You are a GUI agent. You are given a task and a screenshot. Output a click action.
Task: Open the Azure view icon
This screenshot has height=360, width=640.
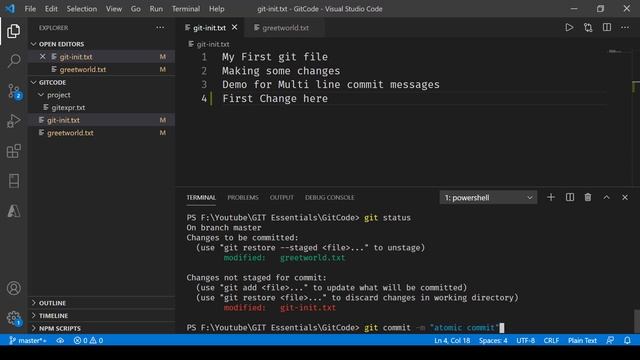[x=13, y=211]
